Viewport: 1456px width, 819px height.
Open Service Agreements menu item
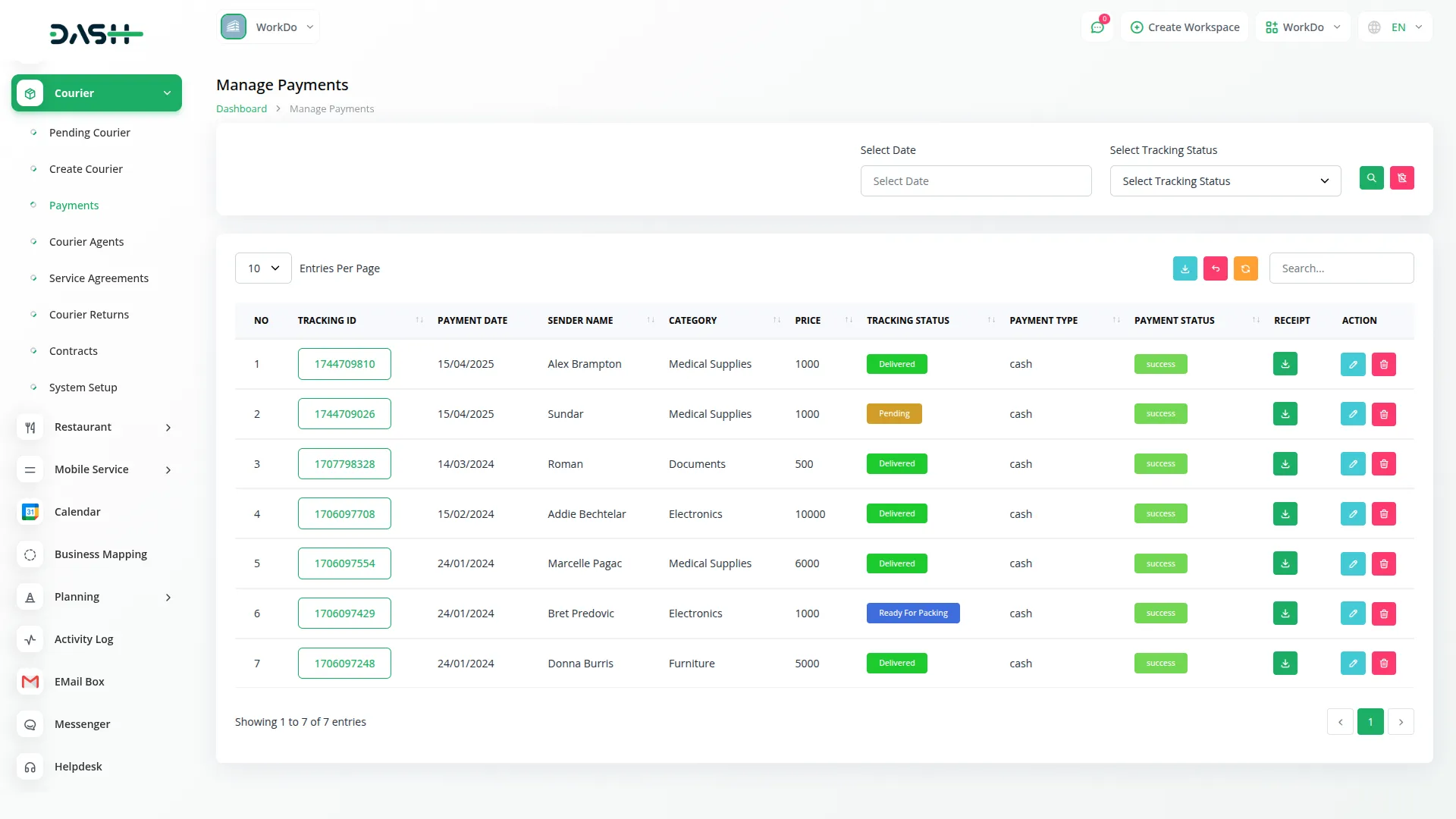(99, 278)
